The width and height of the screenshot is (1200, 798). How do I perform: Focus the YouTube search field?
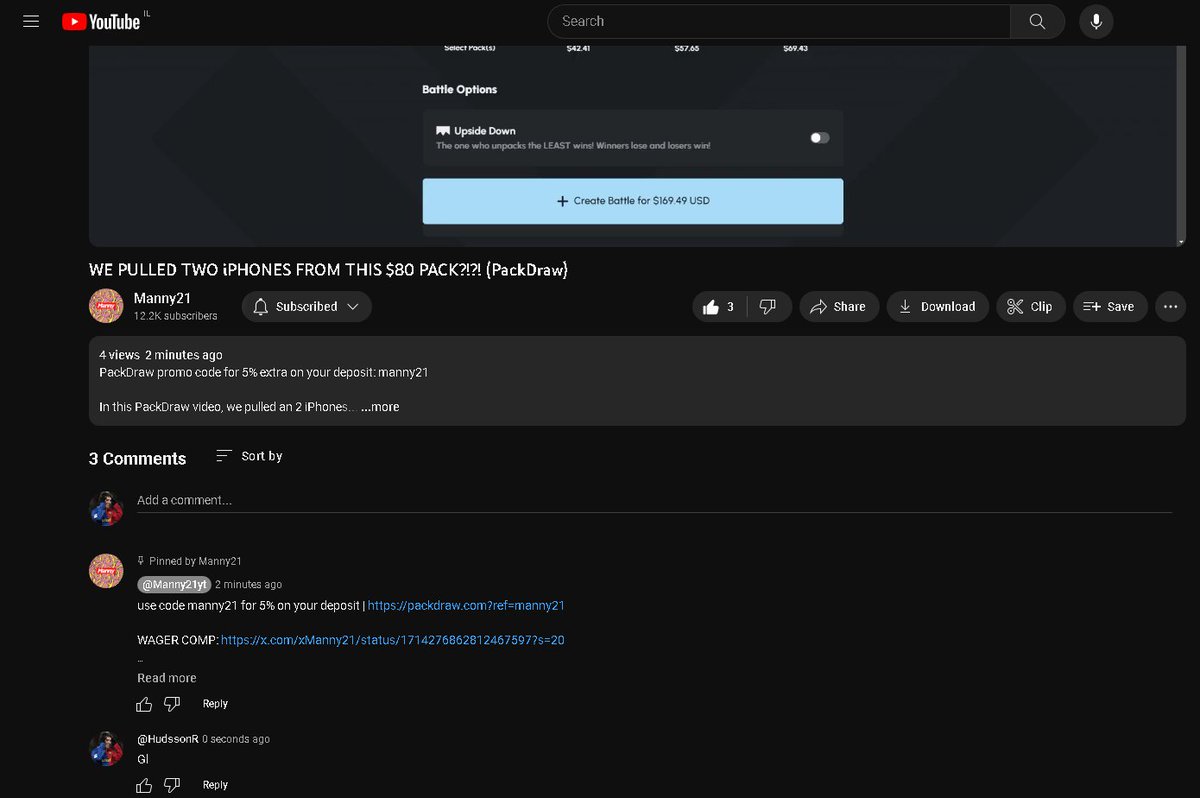pos(778,21)
